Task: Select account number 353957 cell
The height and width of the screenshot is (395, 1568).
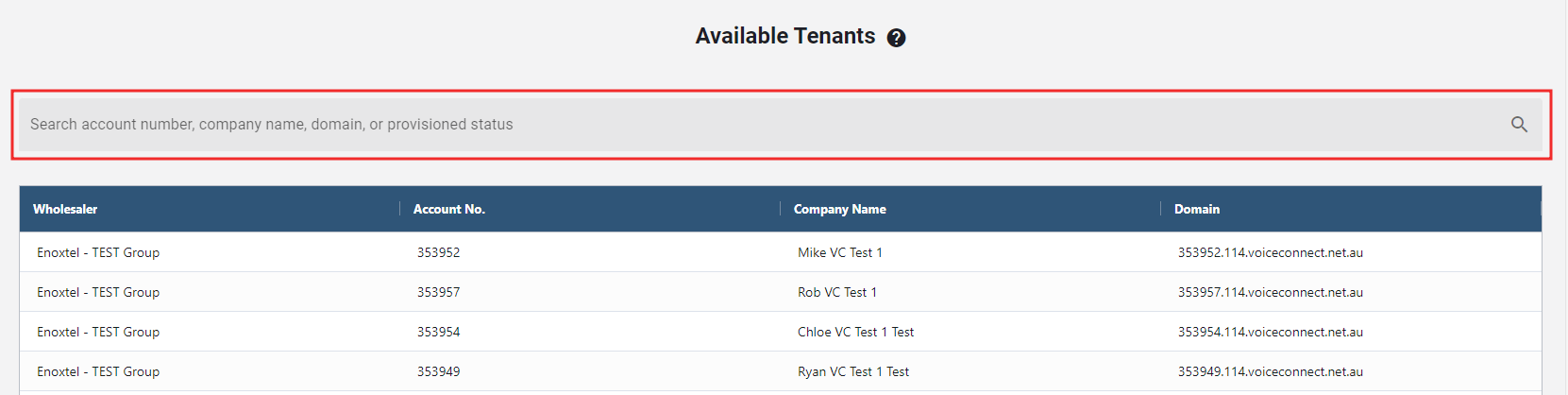Action: [439, 292]
